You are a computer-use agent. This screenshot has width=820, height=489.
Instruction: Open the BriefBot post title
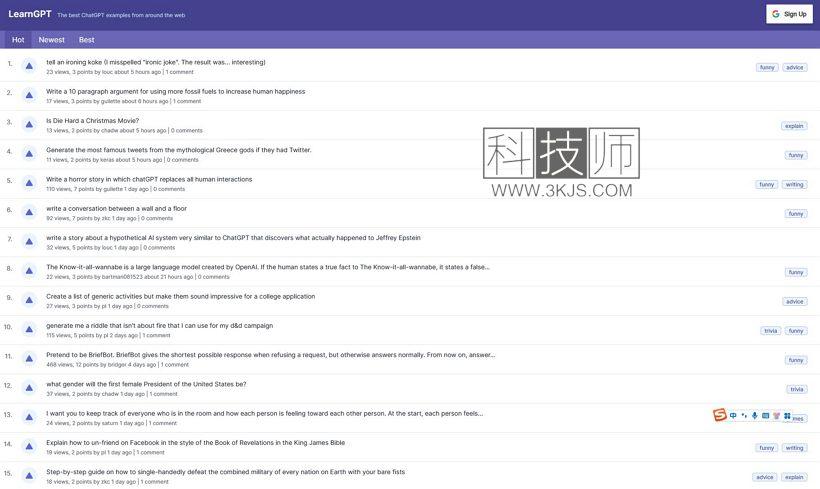[x=271, y=355]
